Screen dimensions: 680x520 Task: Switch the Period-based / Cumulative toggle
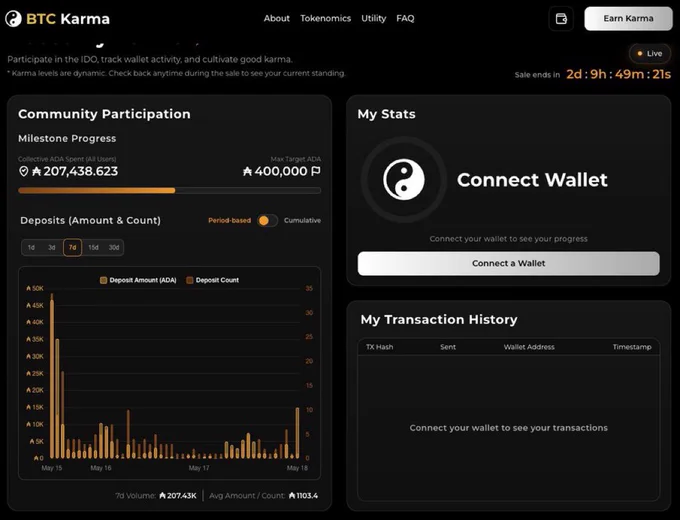(x=267, y=220)
